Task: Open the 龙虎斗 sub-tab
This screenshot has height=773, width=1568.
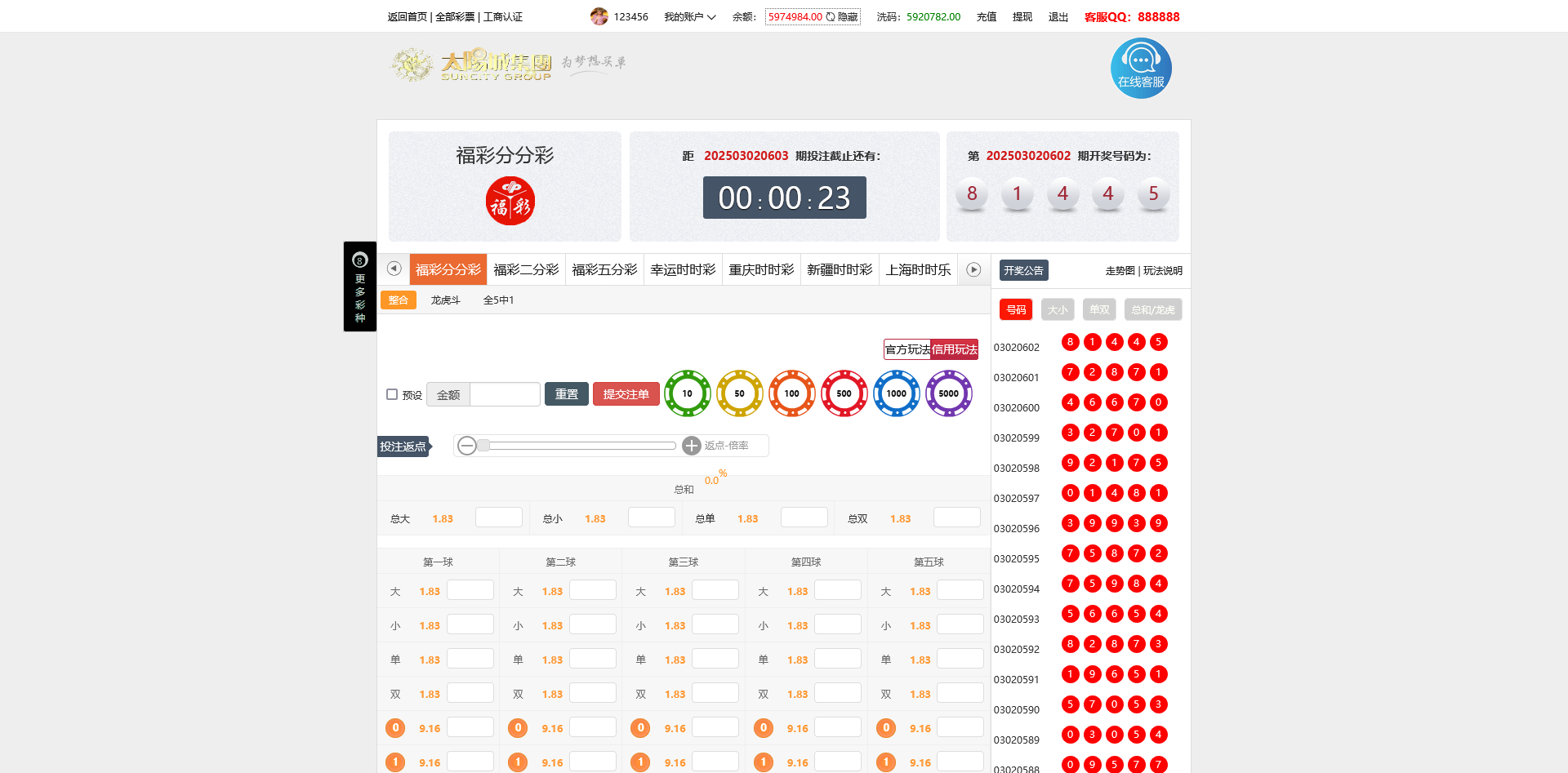Action: pyautogui.click(x=445, y=300)
